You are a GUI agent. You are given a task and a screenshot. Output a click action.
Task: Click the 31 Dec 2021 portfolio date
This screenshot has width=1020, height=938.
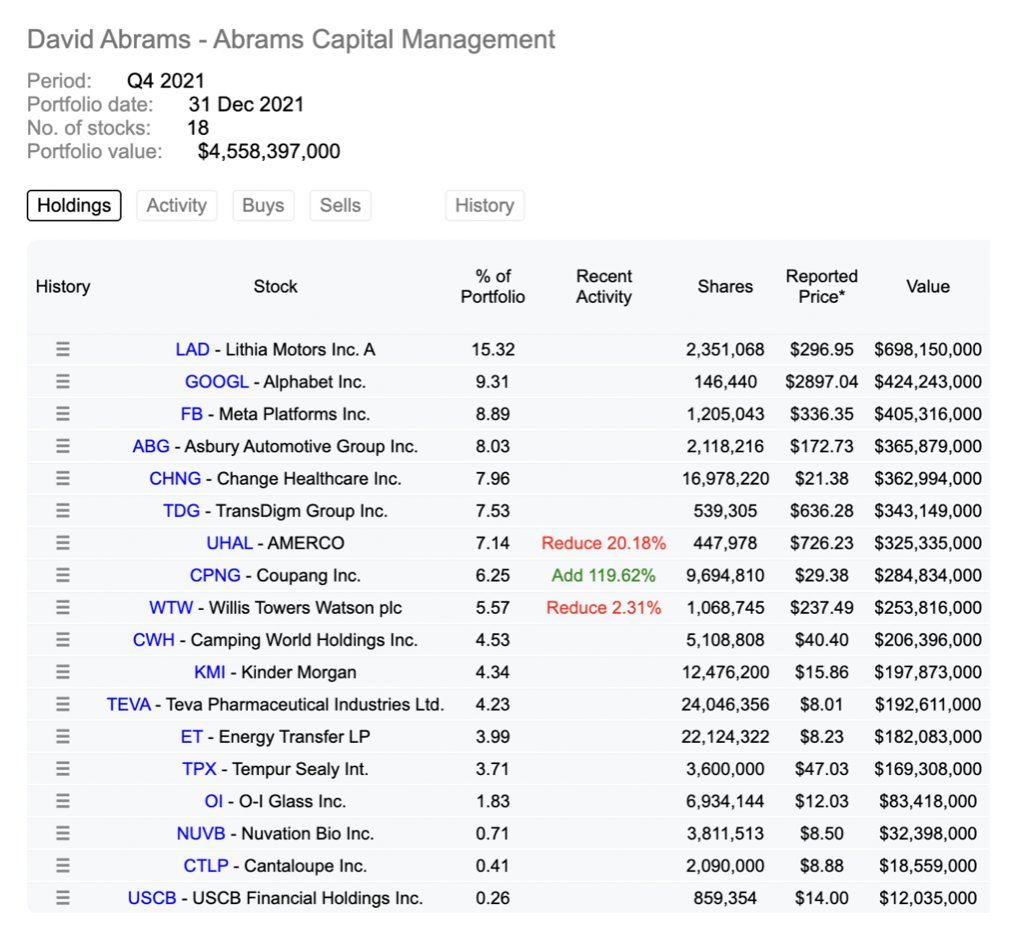(x=246, y=104)
